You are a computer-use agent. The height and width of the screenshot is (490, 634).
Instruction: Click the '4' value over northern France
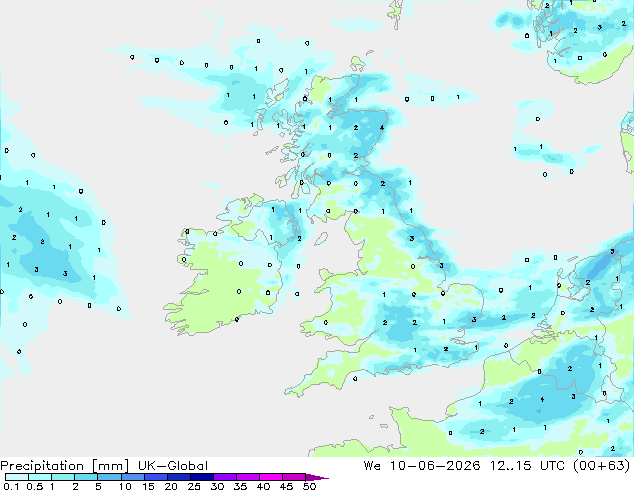(x=542, y=399)
